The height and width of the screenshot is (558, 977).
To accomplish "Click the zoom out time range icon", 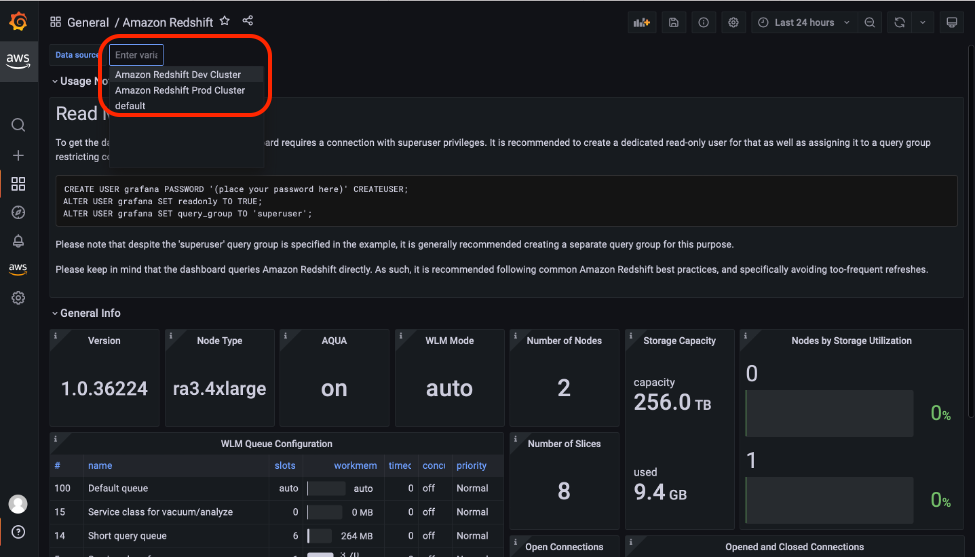I will (x=870, y=22).
